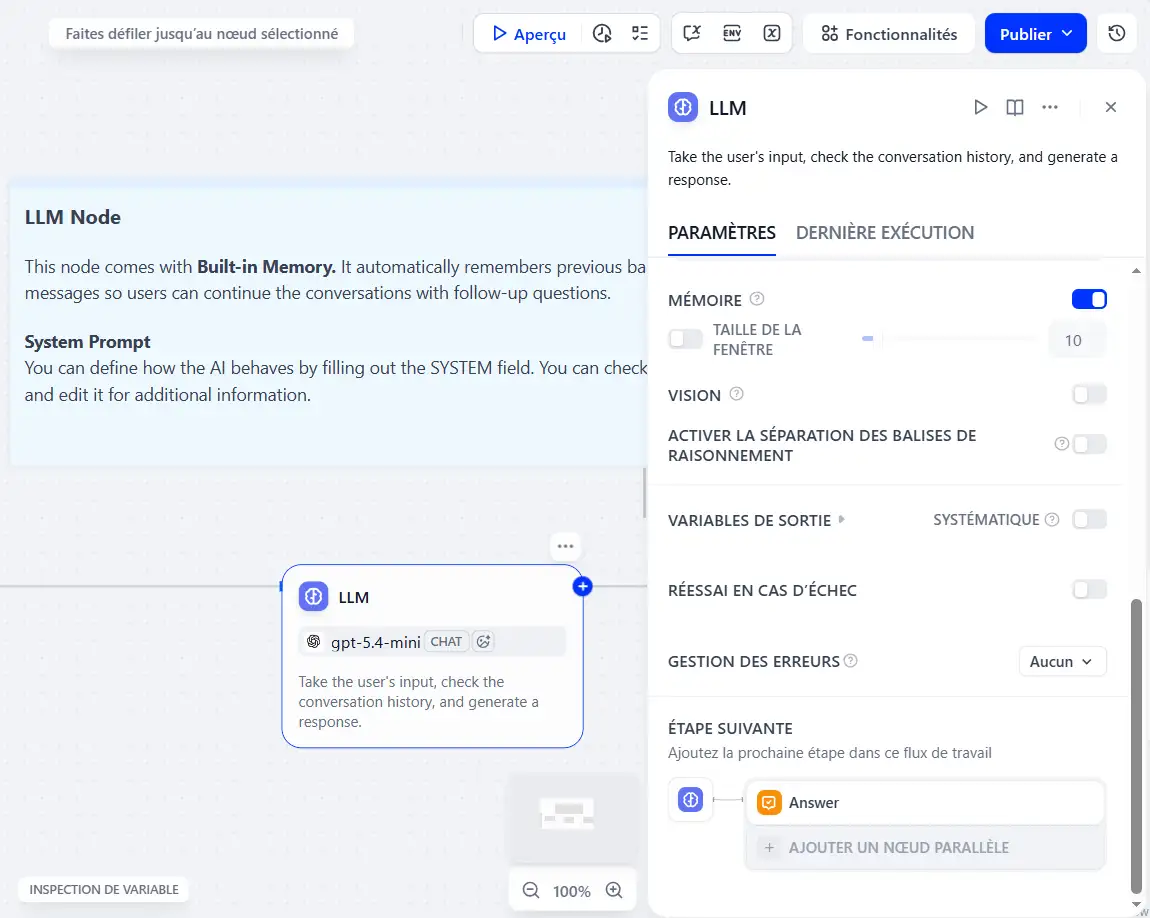Click the SYSTÉMATIQUE help icon
Image resolution: width=1150 pixels, height=918 pixels.
click(1052, 520)
